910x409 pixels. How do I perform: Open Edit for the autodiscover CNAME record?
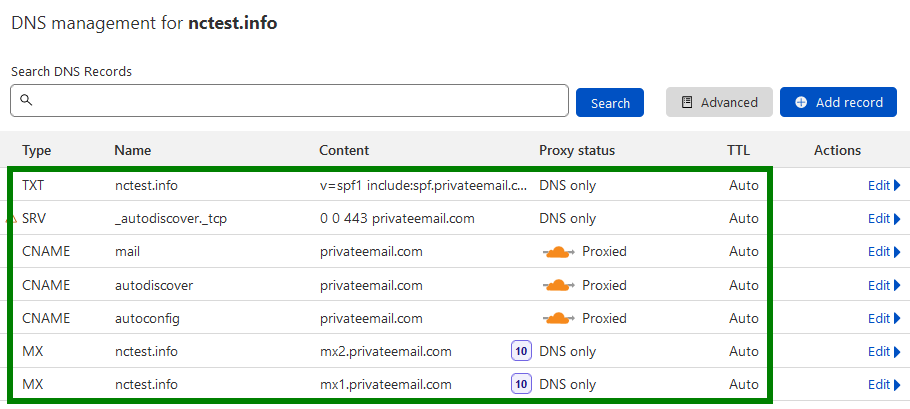(x=884, y=285)
